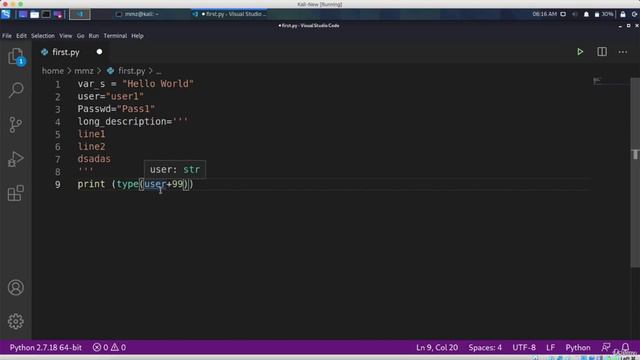640x360 pixels.
Task: Click mmz in the breadcrumb path
Action: pyautogui.click(x=84, y=71)
